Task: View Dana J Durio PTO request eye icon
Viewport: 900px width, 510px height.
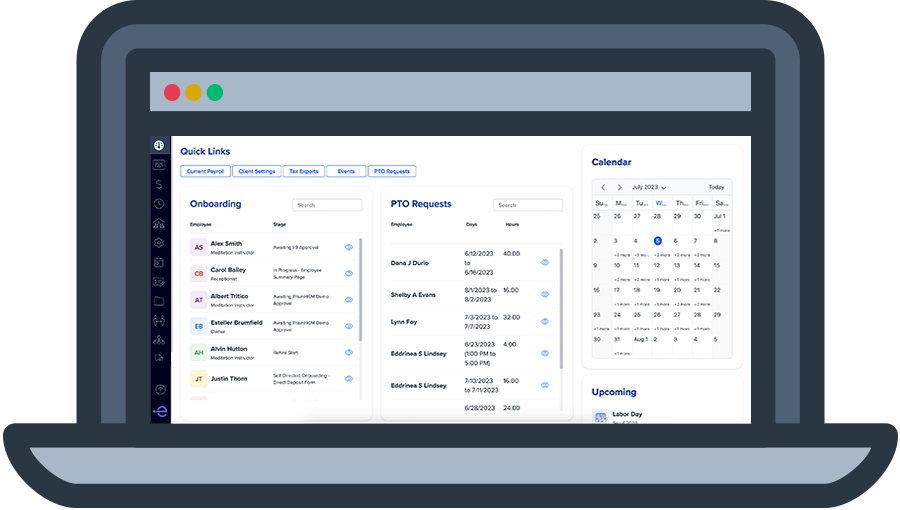Action: point(545,263)
